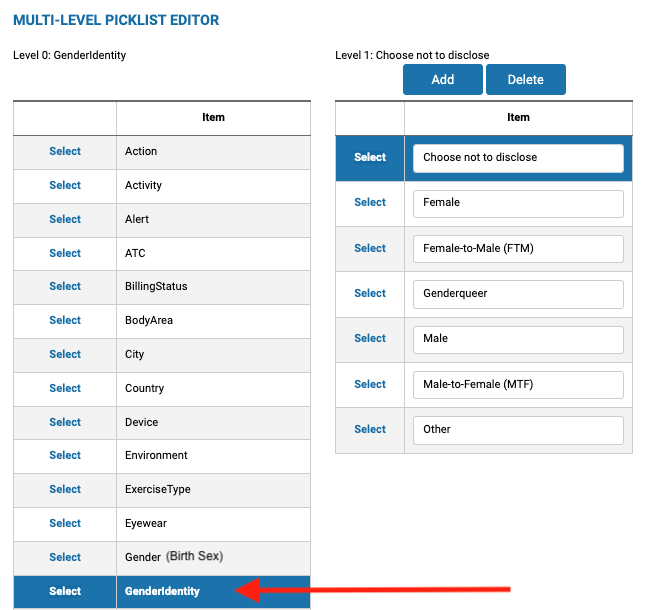Pick the Select link beside City
This screenshot has height=610, width=648.
coord(65,354)
